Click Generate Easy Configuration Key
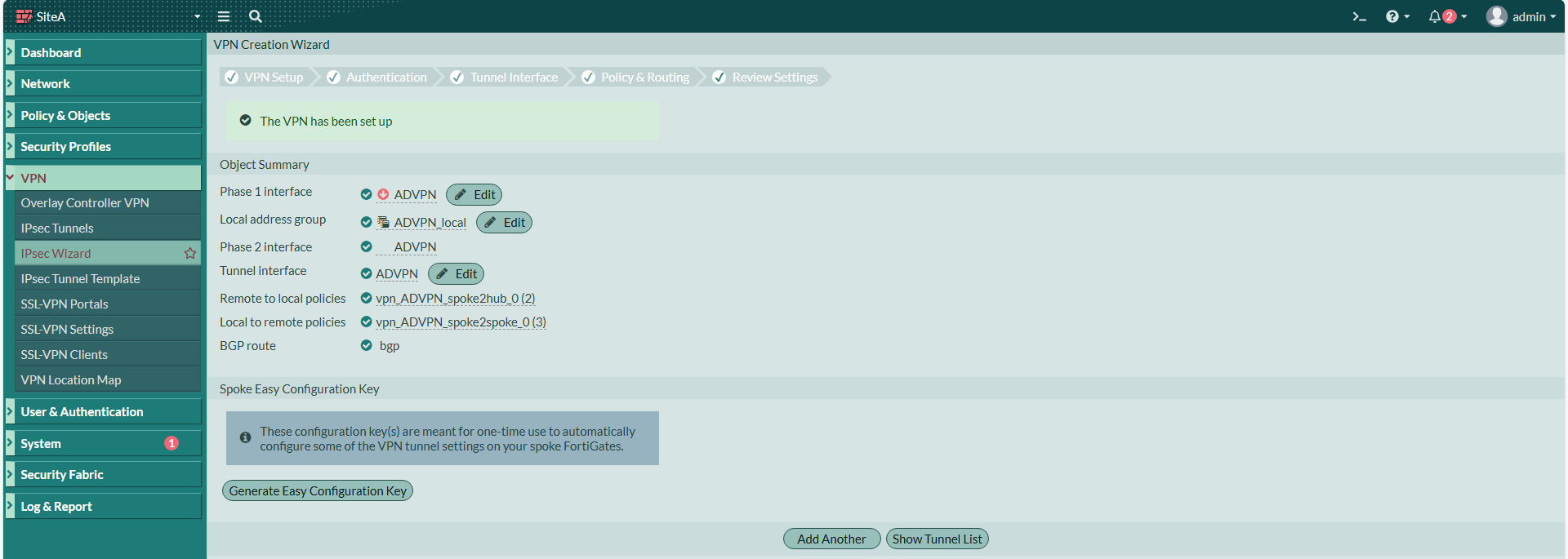The height and width of the screenshot is (559, 1568). [x=318, y=490]
